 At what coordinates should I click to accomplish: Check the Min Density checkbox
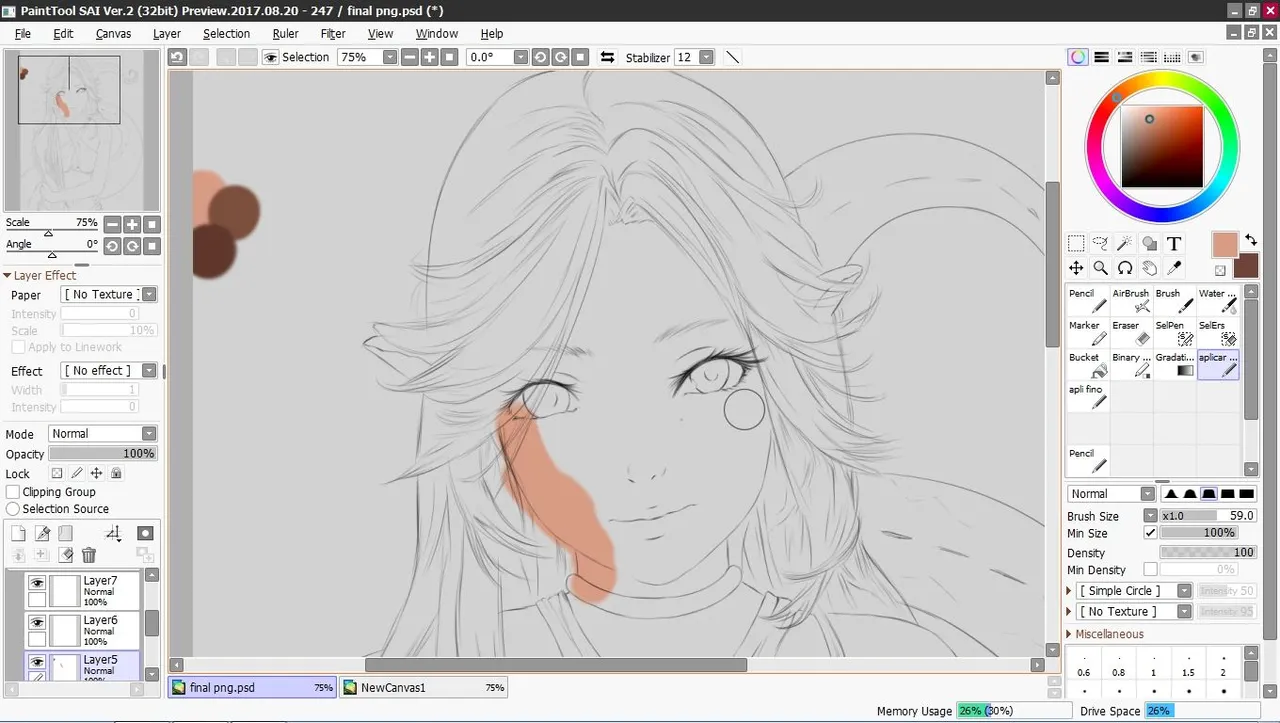pyautogui.click(x=1150, y=570)
